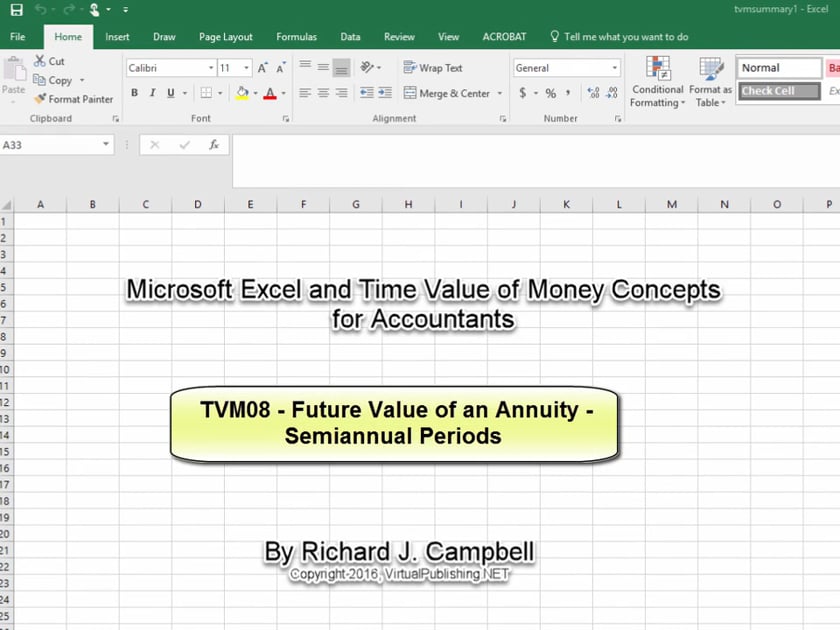Open Conditional Formatting menu
840x630 pixels.
657,81
